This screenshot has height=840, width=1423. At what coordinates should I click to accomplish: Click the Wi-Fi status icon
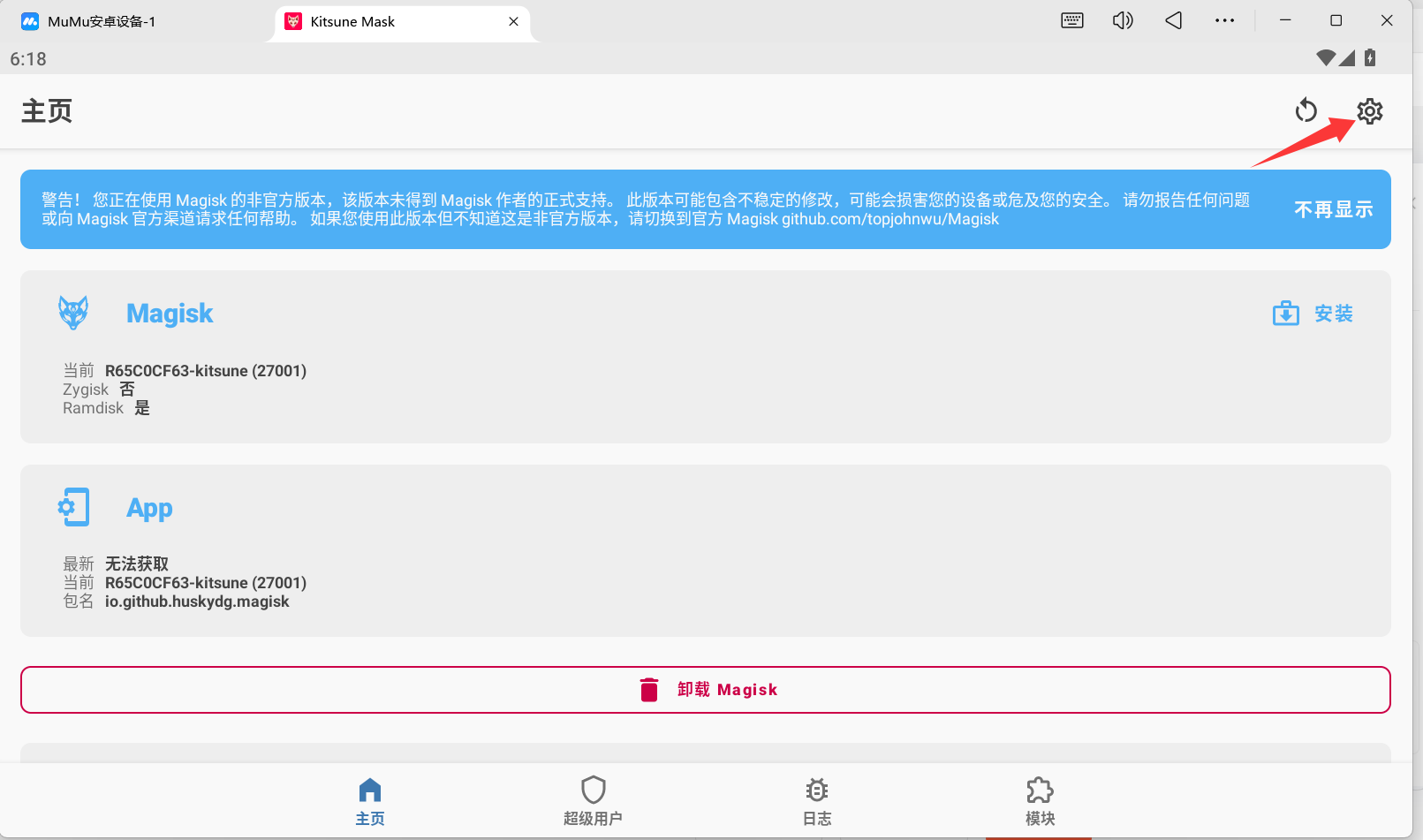(x=1326, y=58)
